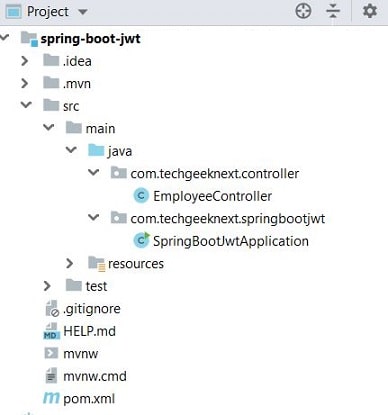Screen dimensions: 388x415
Task: Select the spring-boot-jwt project name
Action: click(90, 39)
